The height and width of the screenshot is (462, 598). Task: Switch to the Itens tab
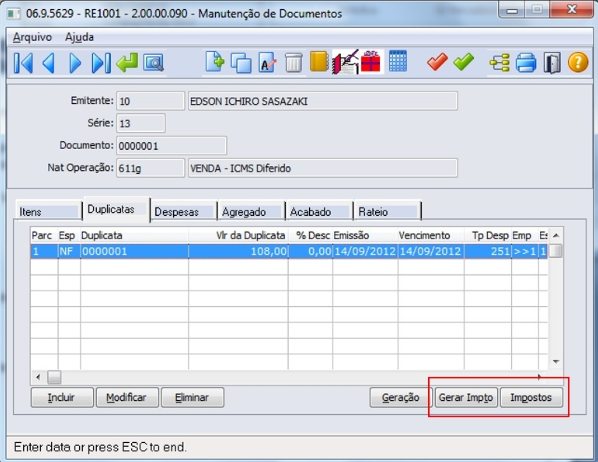coord(48,211)
